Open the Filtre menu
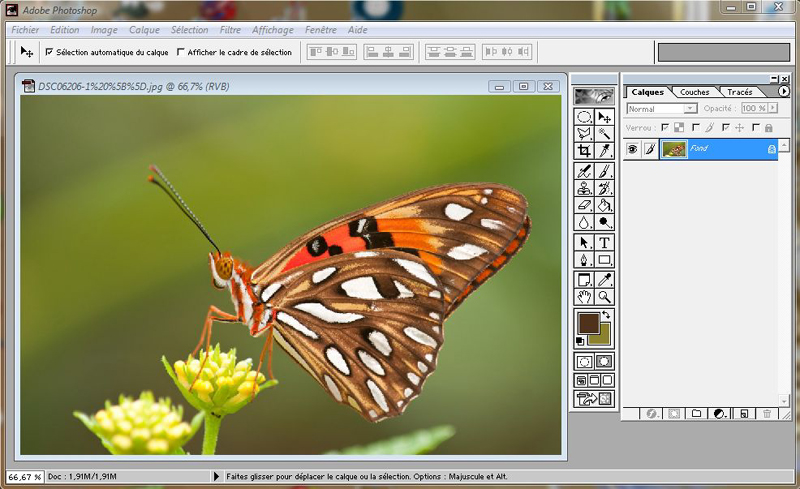 click(x=230, y=30)
